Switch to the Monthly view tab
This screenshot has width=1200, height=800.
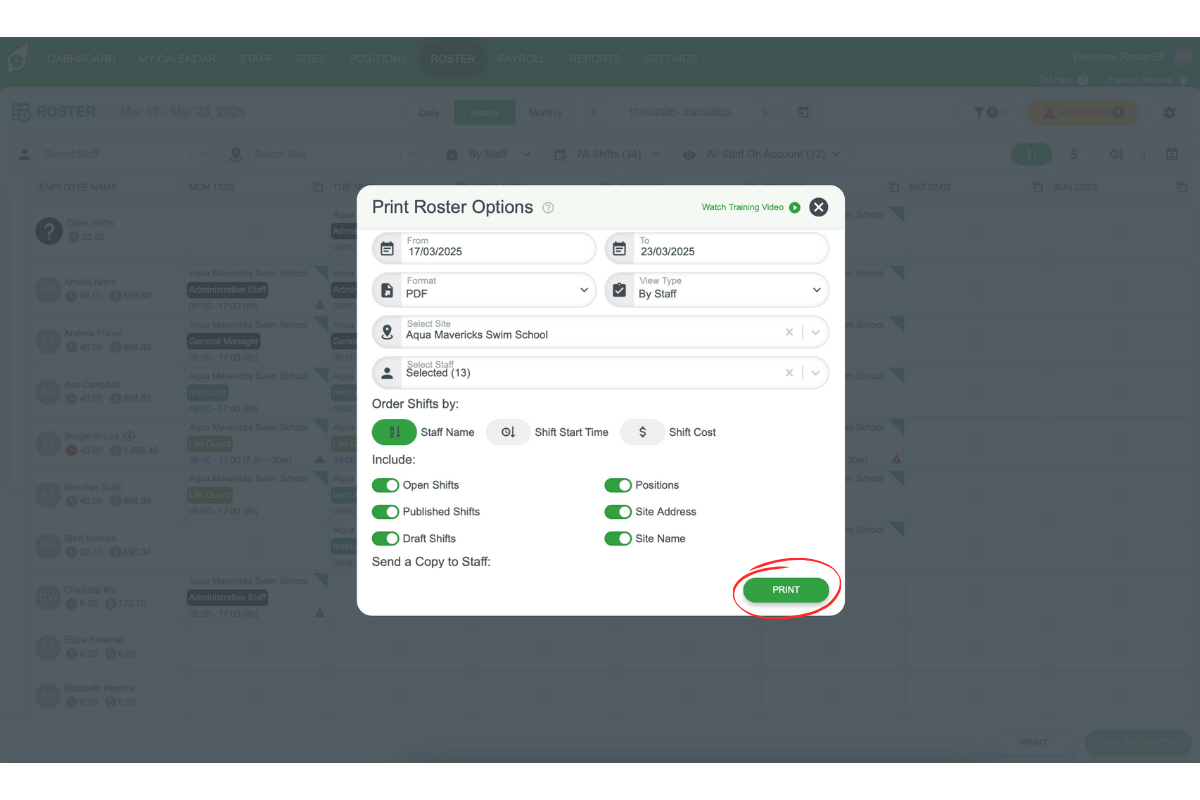pos(545,112)
